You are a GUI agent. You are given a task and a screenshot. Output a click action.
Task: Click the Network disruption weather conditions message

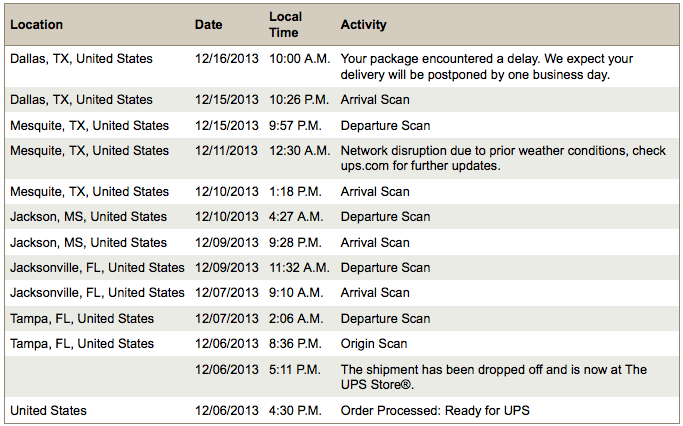click(503, 158)
